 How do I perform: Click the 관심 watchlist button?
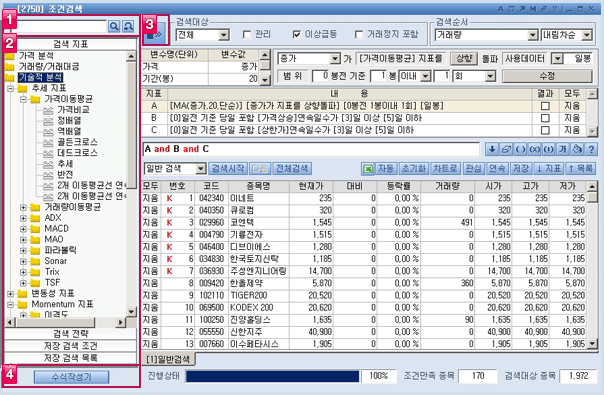pos(473,168)
